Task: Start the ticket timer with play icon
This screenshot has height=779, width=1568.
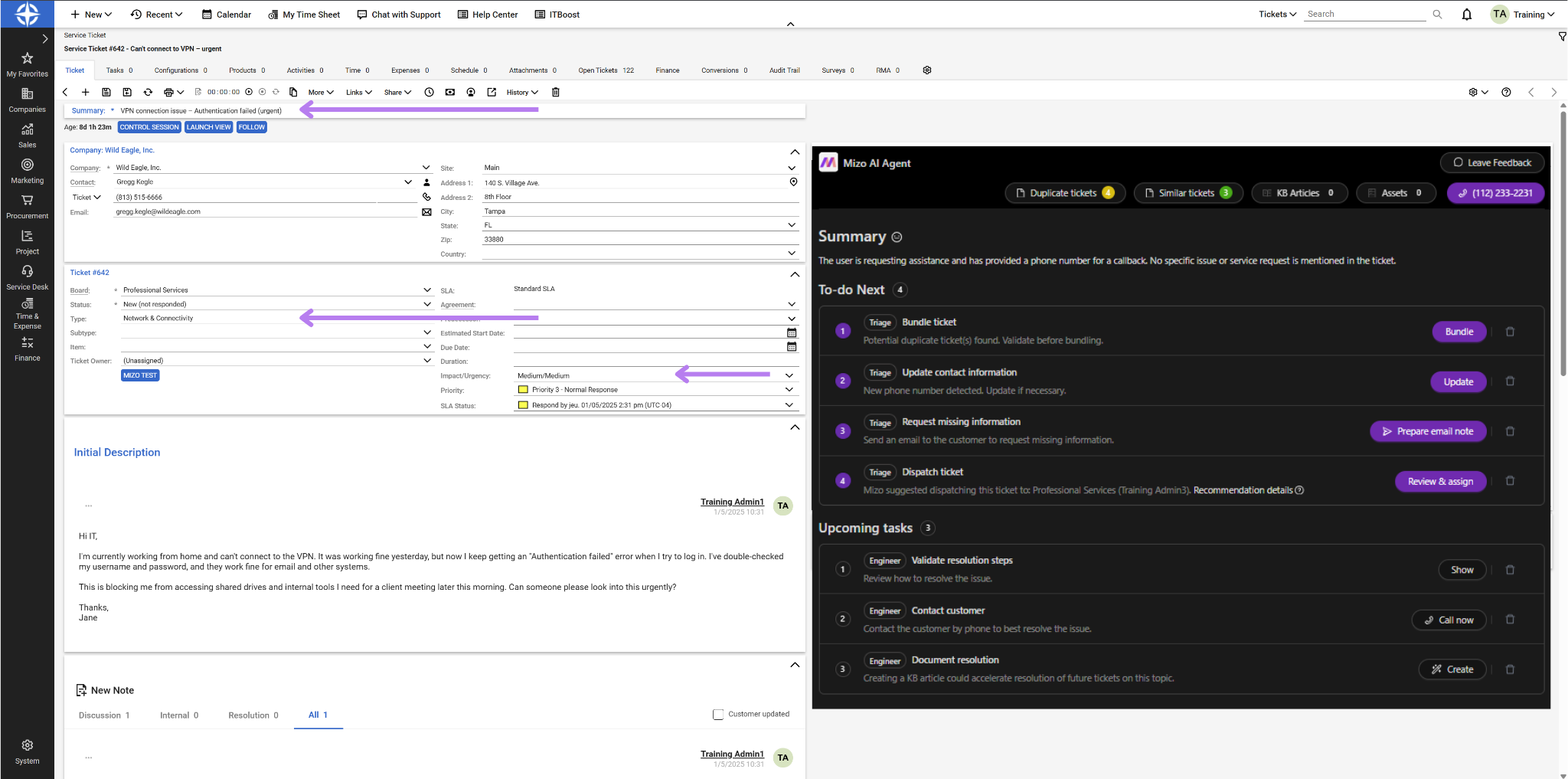Action: pos(249,92)
